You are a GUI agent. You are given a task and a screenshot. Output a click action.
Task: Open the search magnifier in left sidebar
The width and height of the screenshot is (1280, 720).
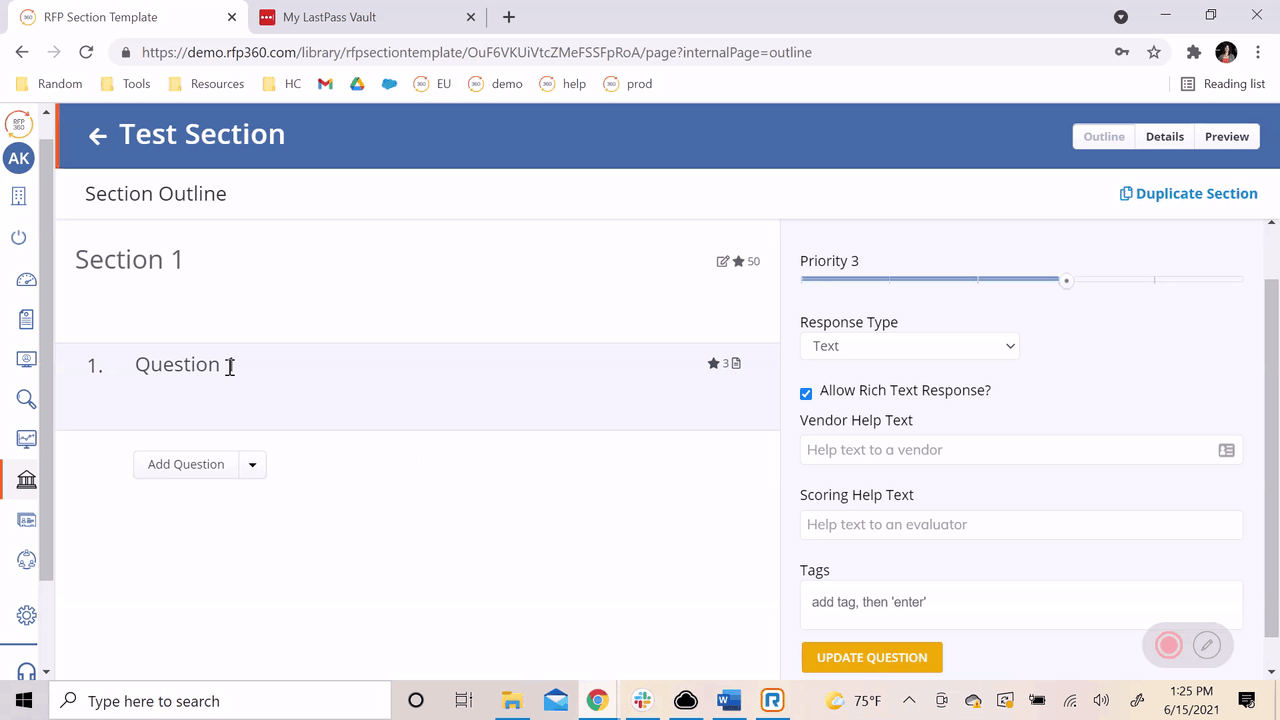pos(27,400)
